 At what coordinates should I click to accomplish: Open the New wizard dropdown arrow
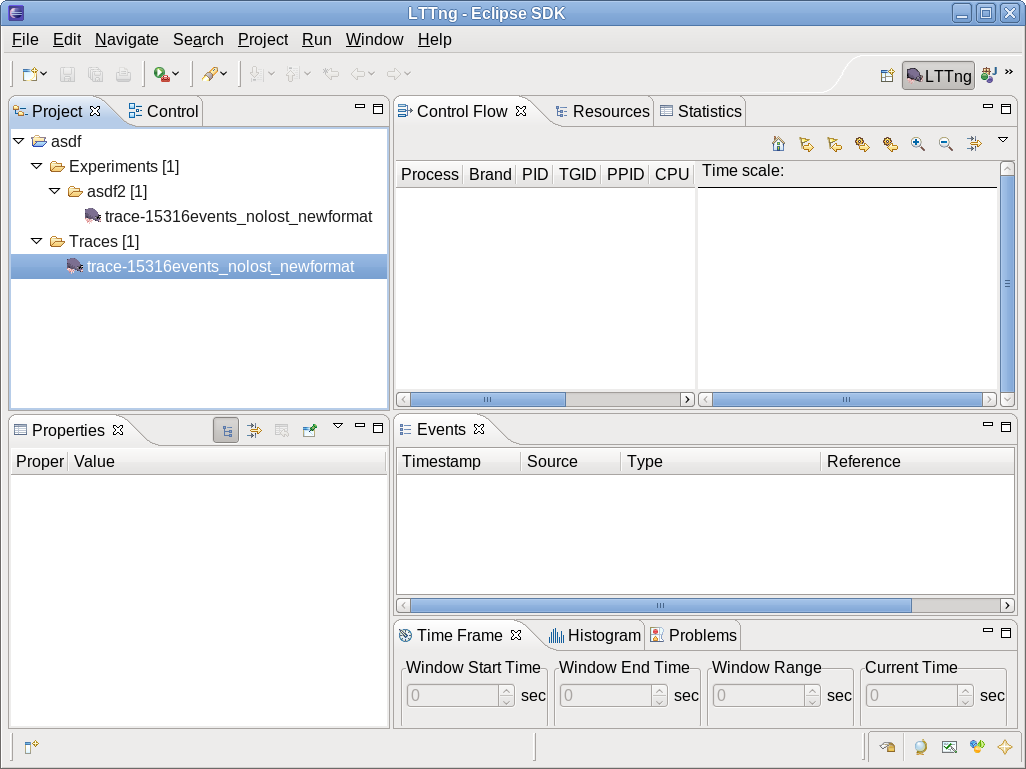44,74
